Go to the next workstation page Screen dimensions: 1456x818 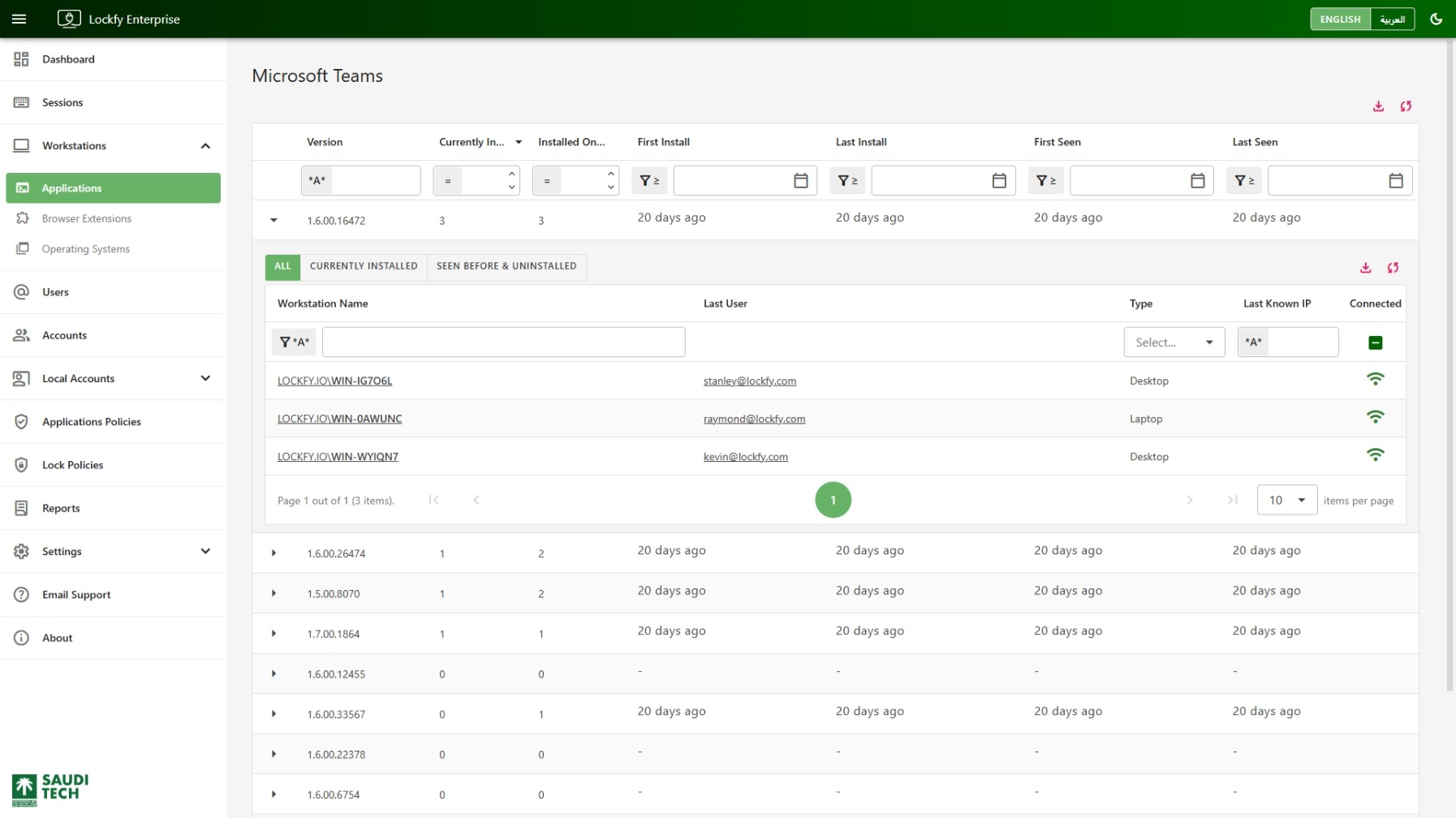1189,500
